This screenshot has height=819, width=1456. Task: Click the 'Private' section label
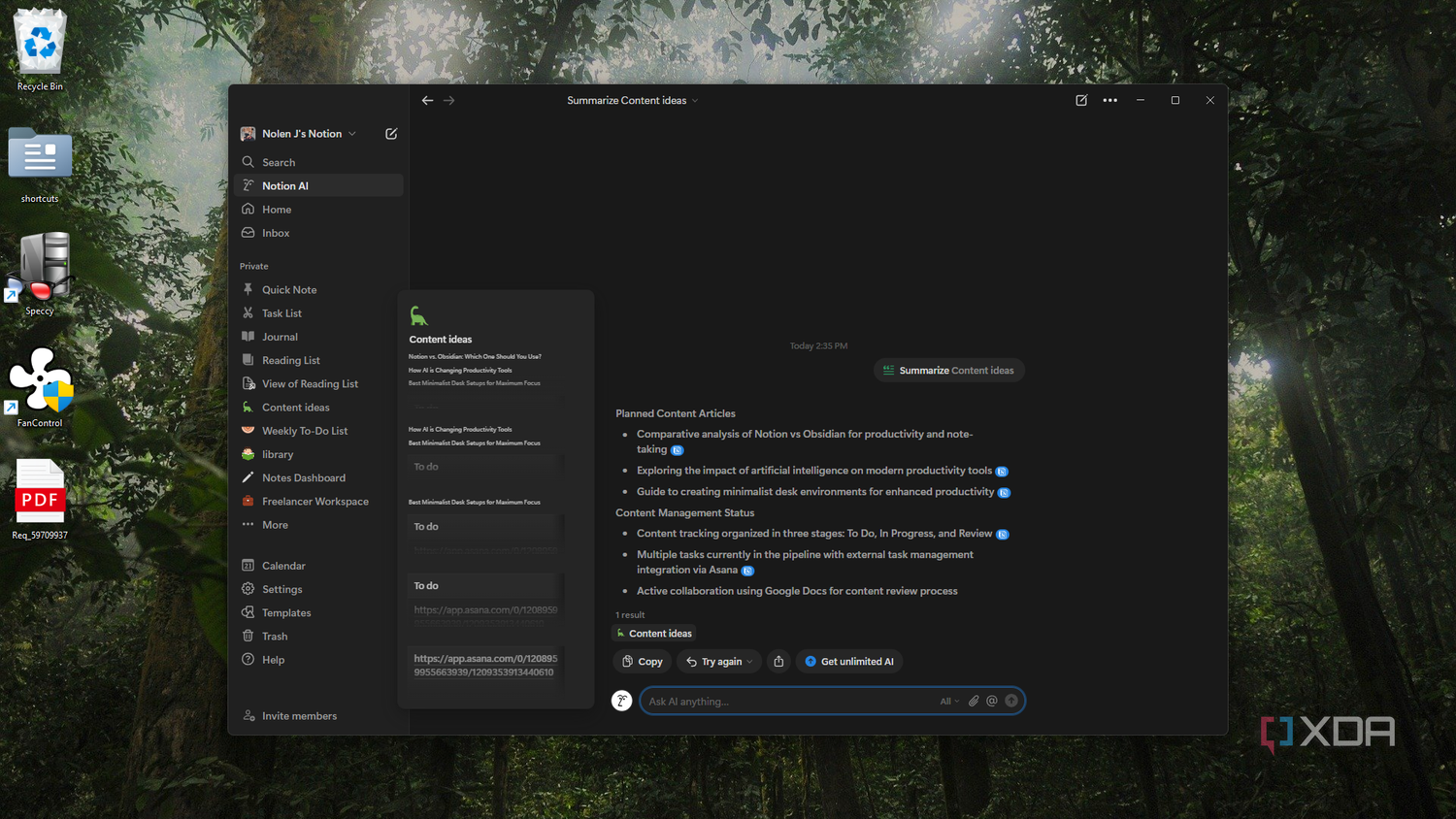[x=254, y=266]
